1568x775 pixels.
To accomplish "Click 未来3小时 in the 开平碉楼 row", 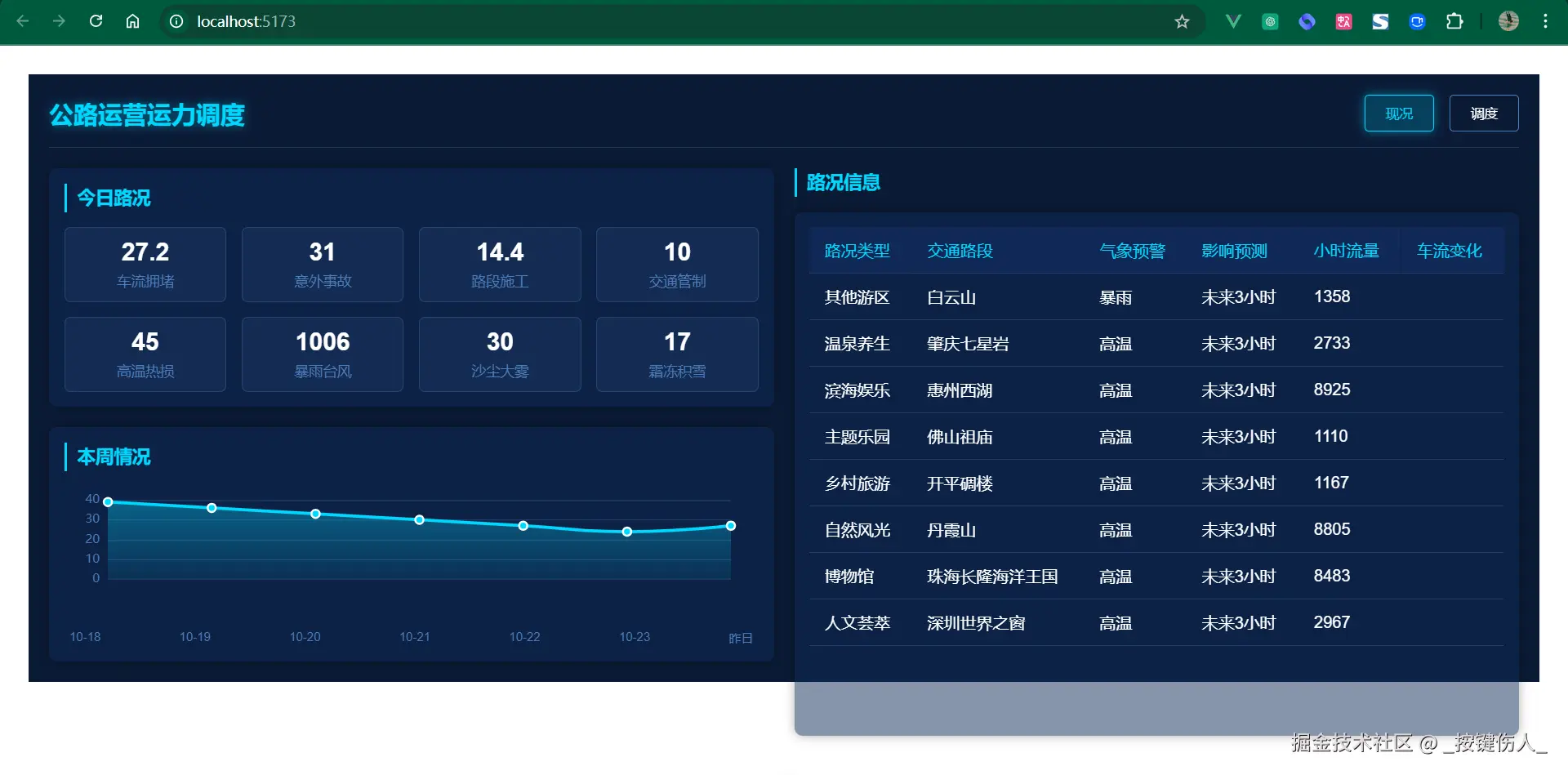I will 1238,483.
